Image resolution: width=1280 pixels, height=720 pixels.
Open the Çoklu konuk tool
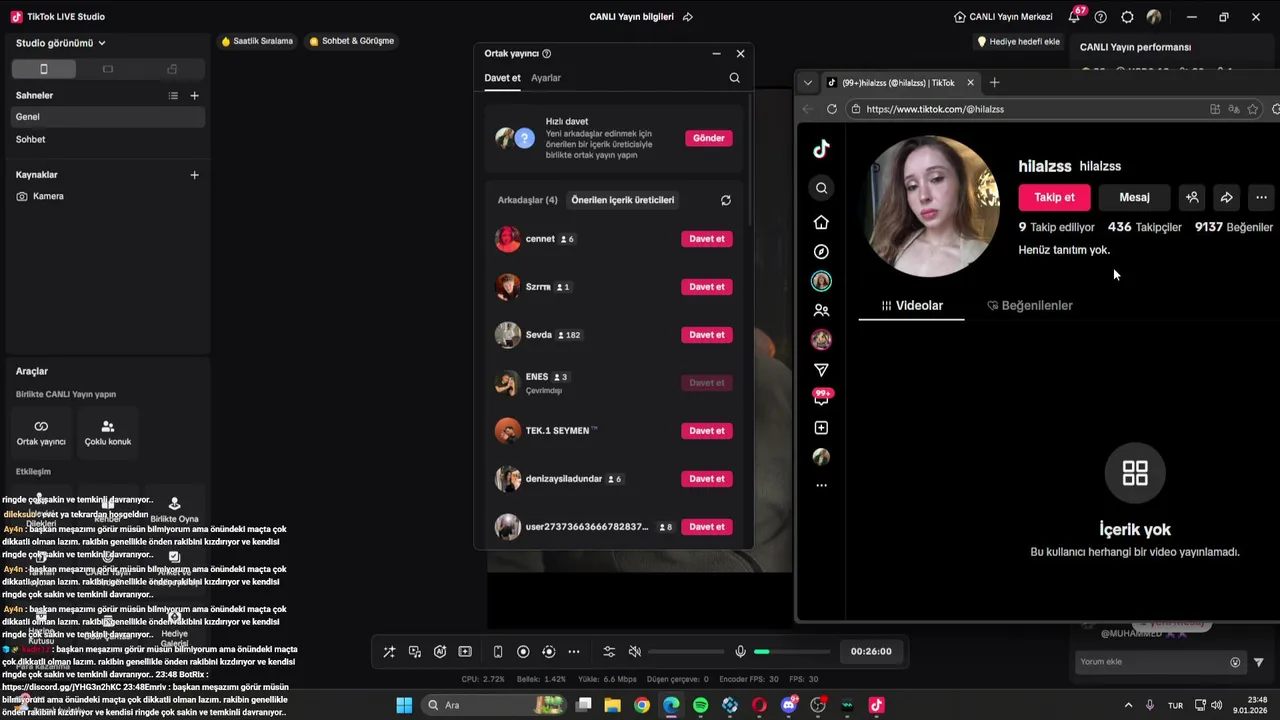(x=108, y=433)
